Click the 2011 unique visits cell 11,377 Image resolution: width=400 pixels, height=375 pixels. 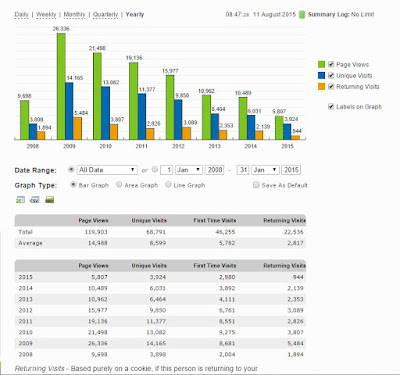coord(156,321)
